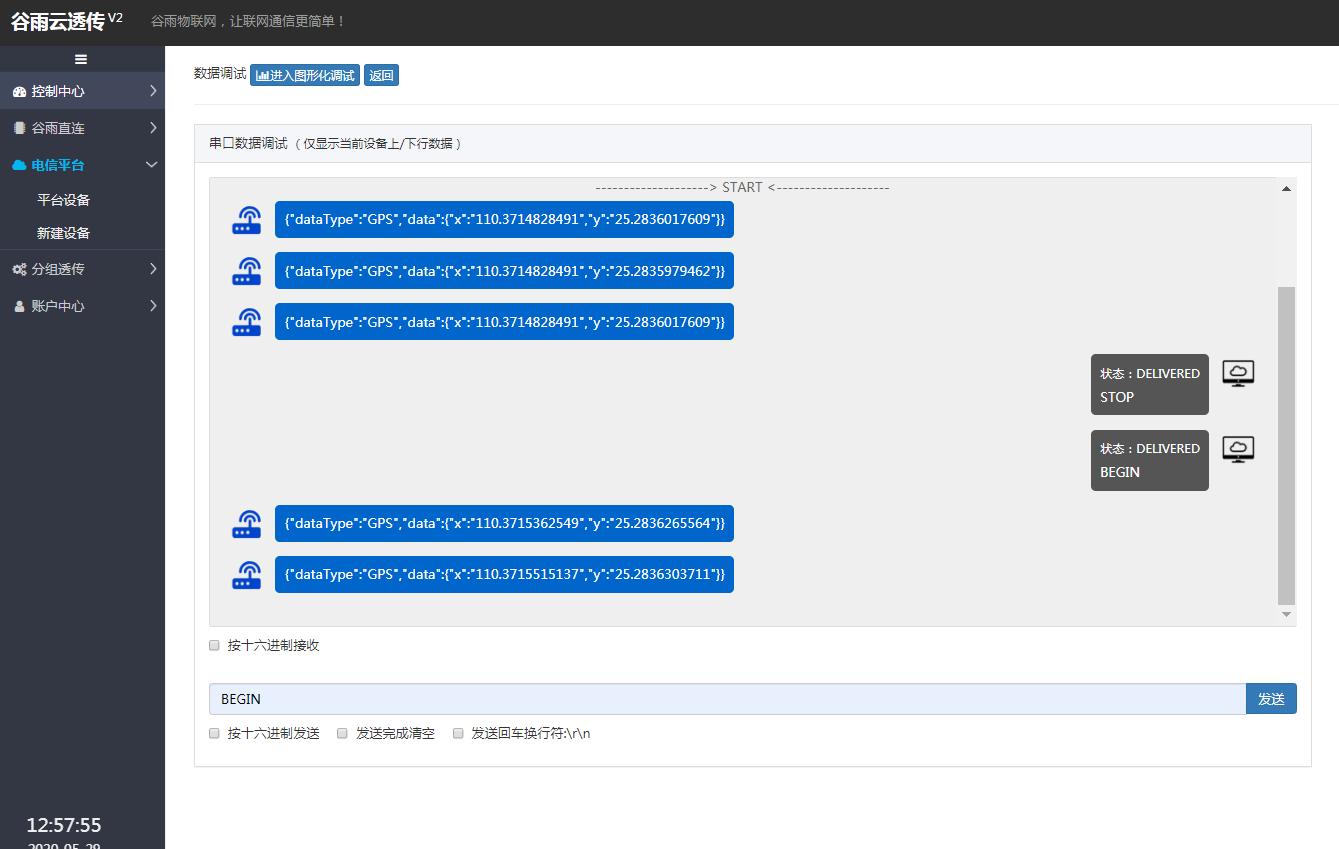Click the 返回 return button

click(x=381, y=74)
